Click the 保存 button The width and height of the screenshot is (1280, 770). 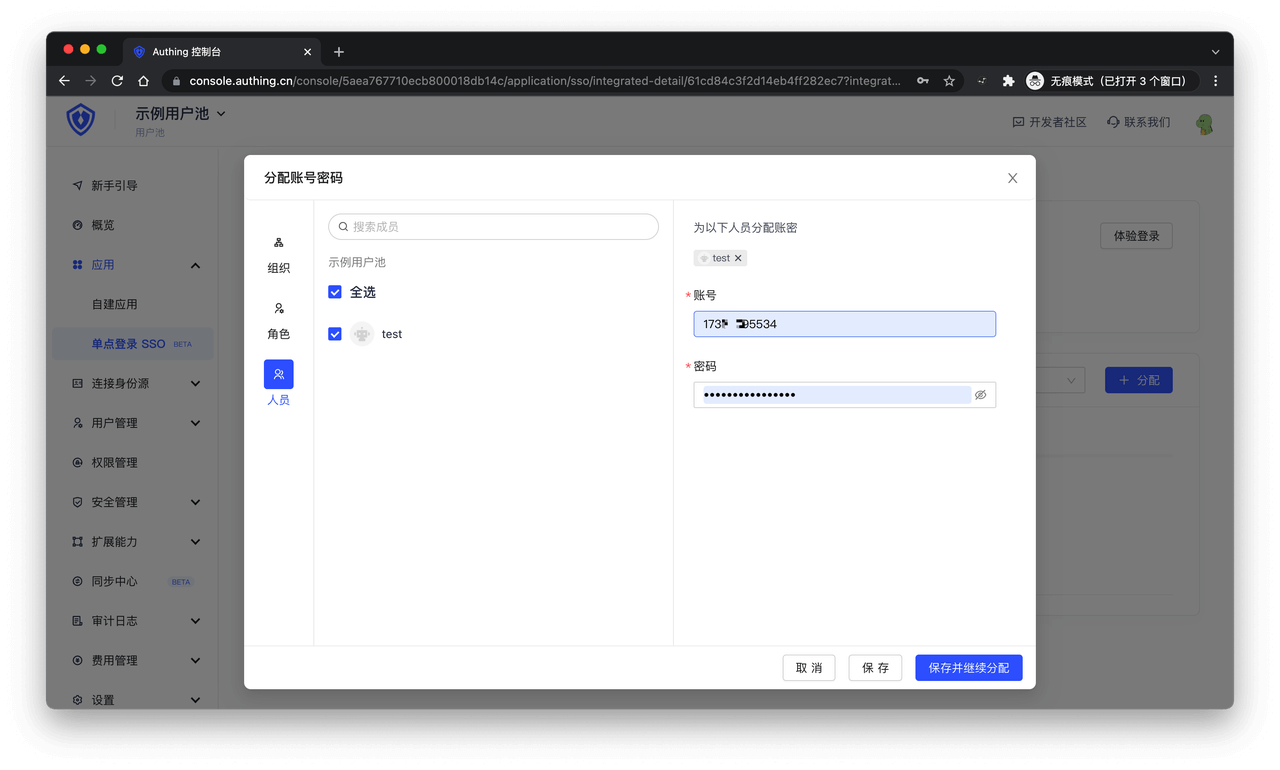point(875,668)
